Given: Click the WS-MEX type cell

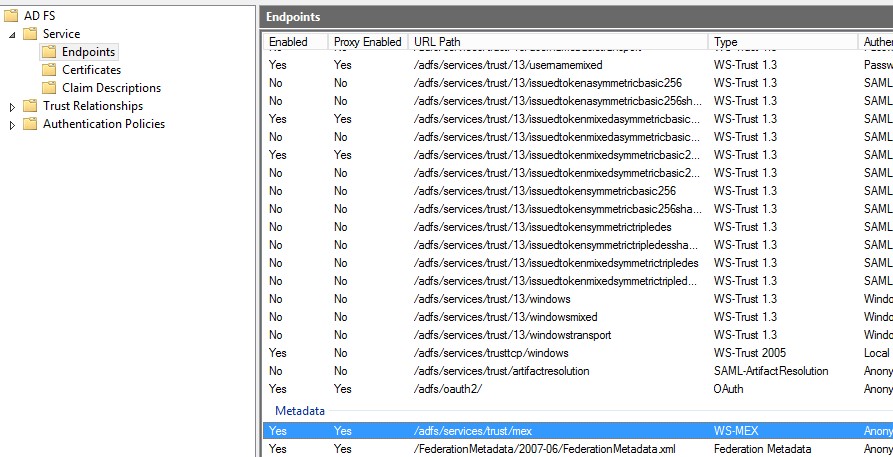Looking at the screenshot, I should click(736, 431).
